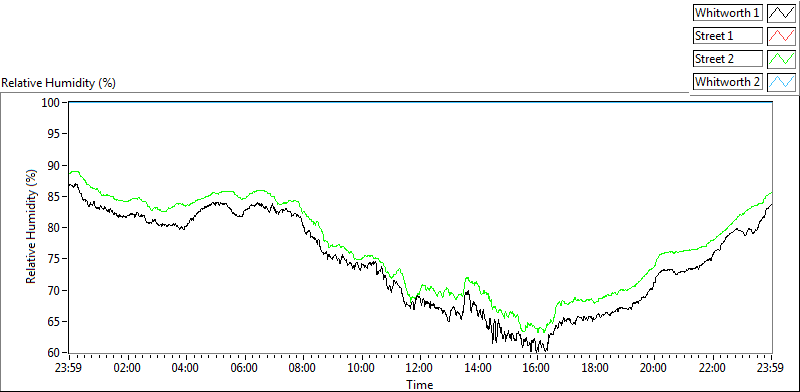Image resolution: width=800 pixels, height=392 pixels.
Task: Select the Whitworth 1 legend label
Action: [727, 13]
